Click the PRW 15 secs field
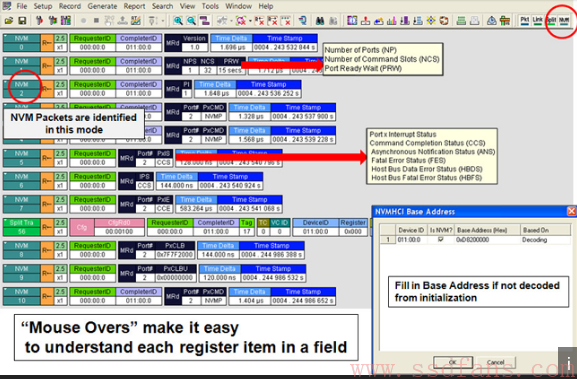The image size is (577, 379). point(231,66)
